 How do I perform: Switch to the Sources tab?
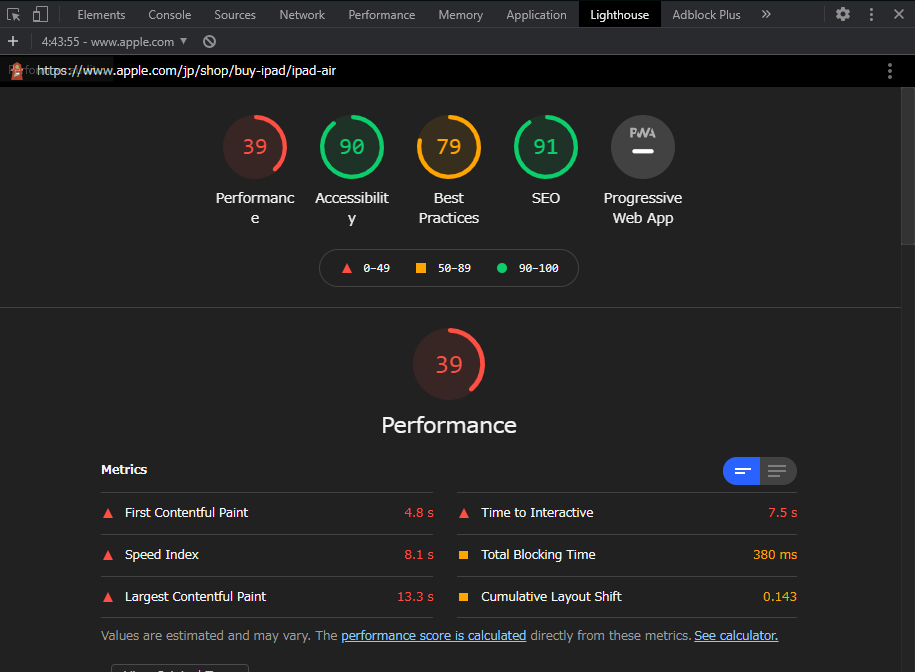tap(235, 15)
